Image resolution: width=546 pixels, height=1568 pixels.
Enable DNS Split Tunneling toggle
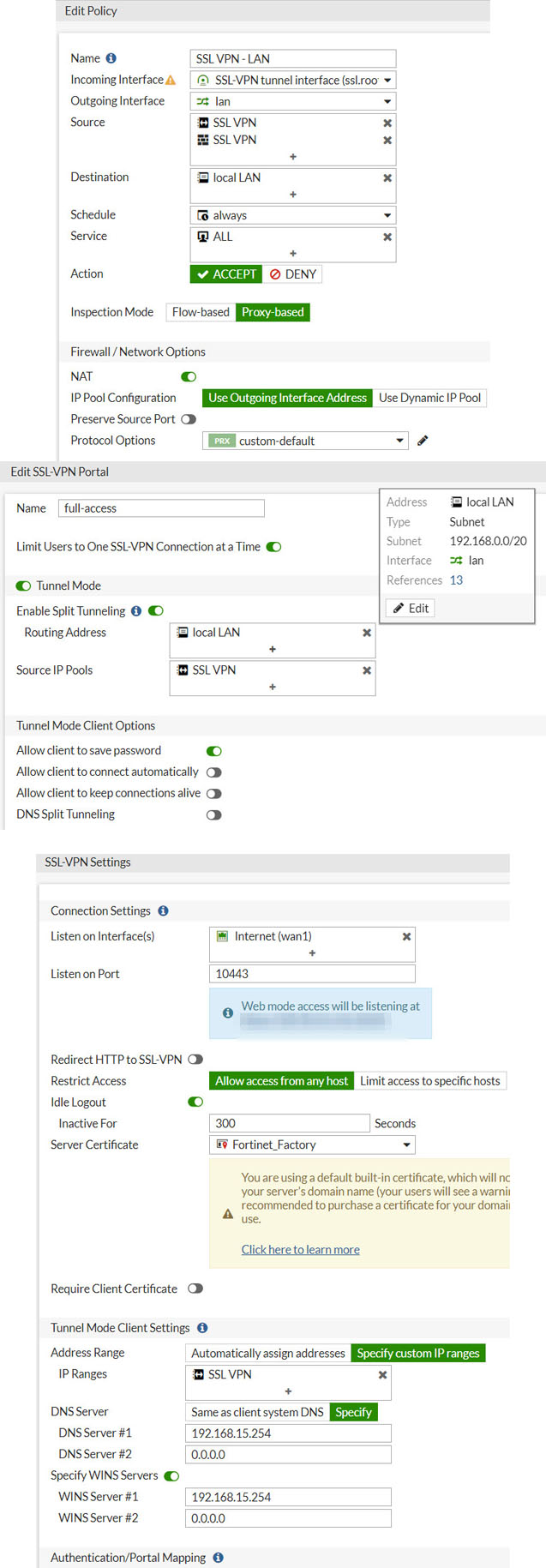(214, 814)
